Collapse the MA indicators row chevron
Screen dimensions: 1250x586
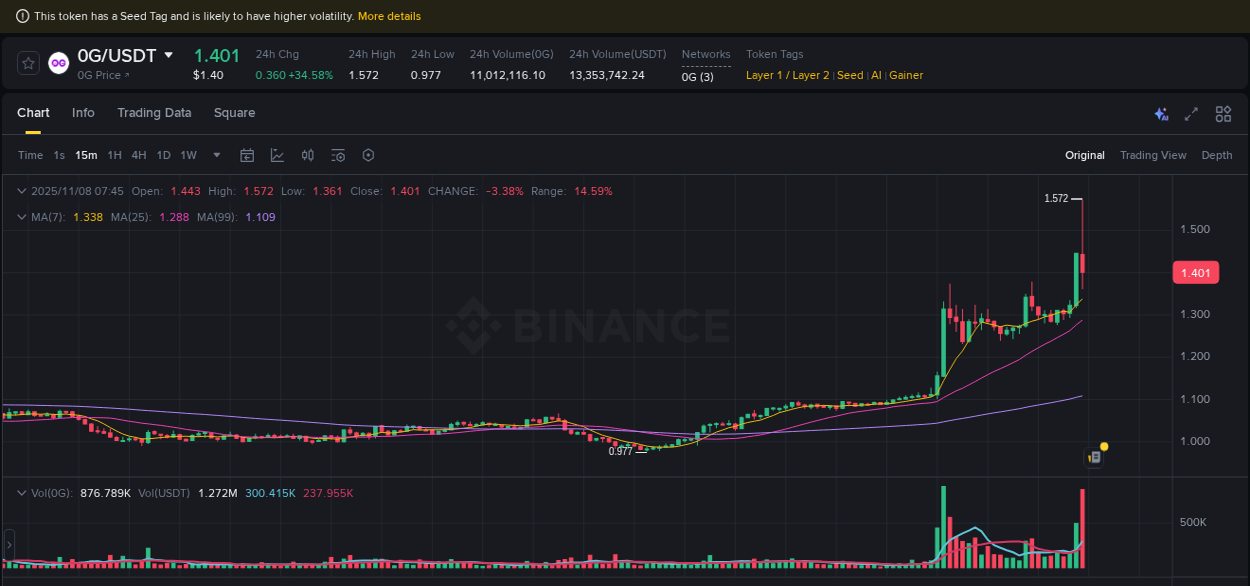[x=20, y=216]
